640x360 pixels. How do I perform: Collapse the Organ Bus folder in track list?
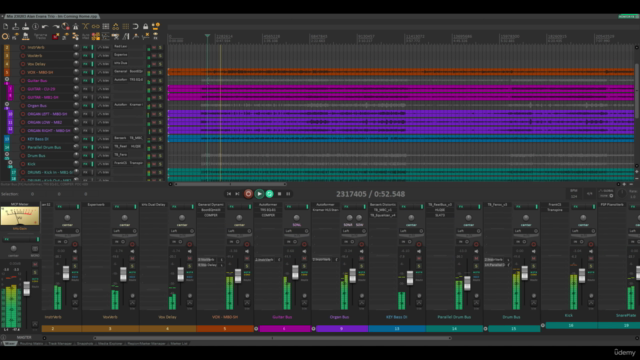[x=7, y=104]
